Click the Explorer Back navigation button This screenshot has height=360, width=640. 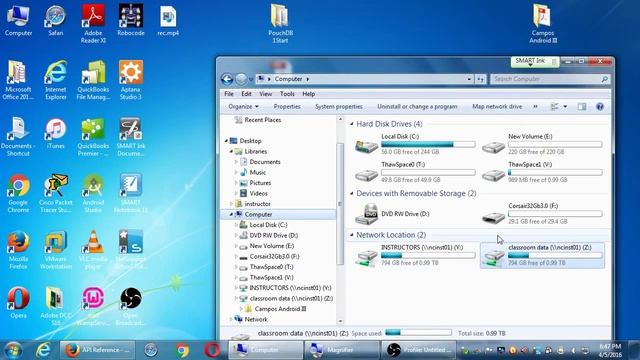[227, 79]
